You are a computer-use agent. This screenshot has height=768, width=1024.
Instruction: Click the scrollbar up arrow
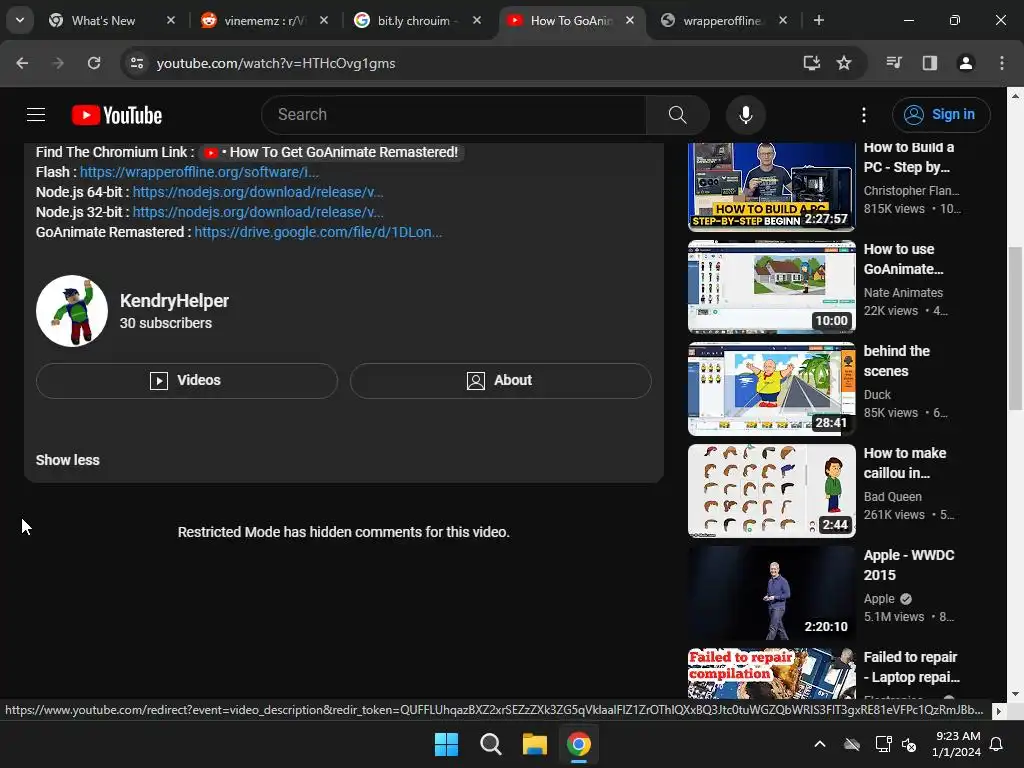click(x=1015, y=95)
